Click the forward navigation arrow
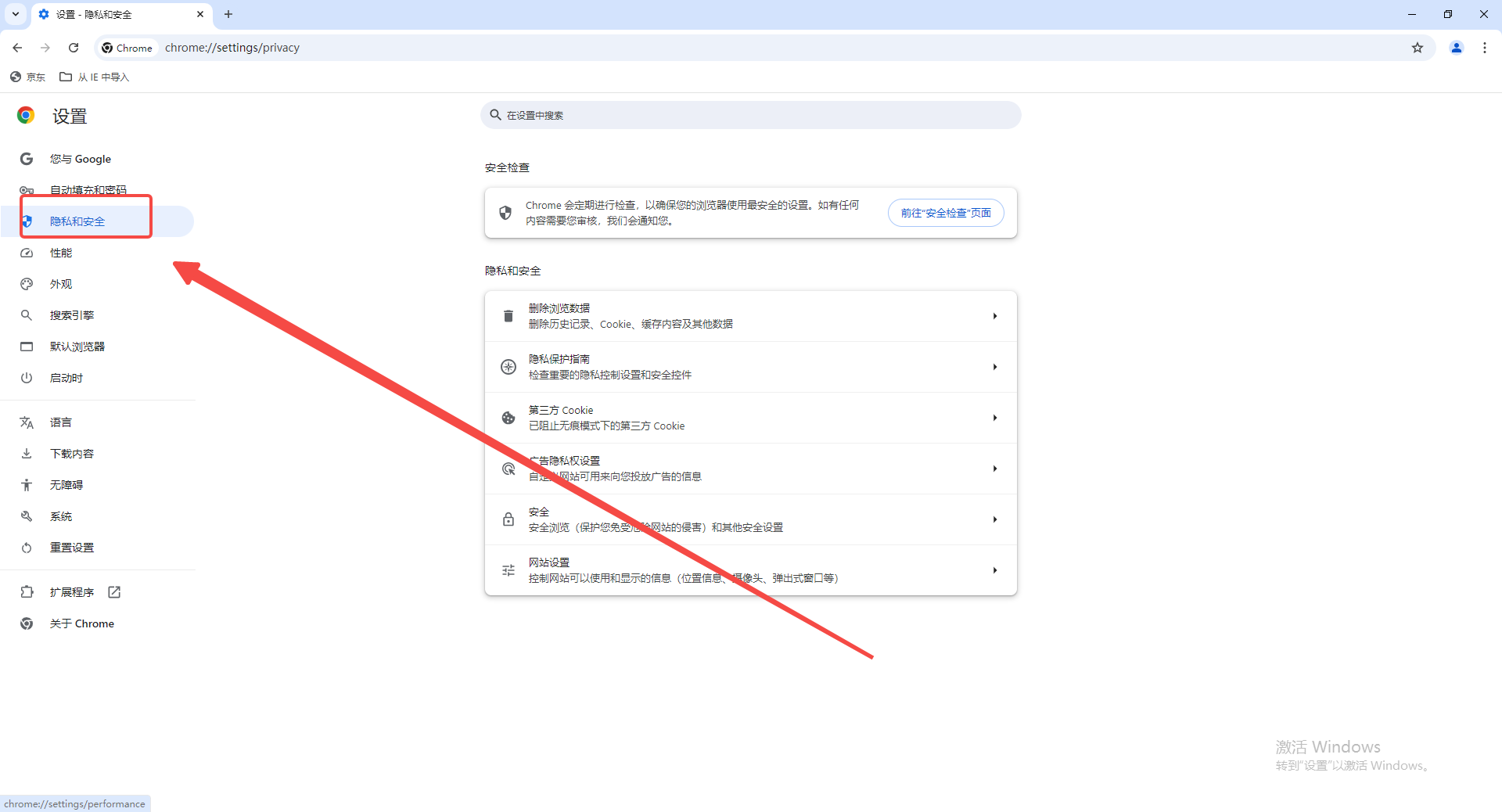This screenshot has height=812, width=1502. coord(45,48)
